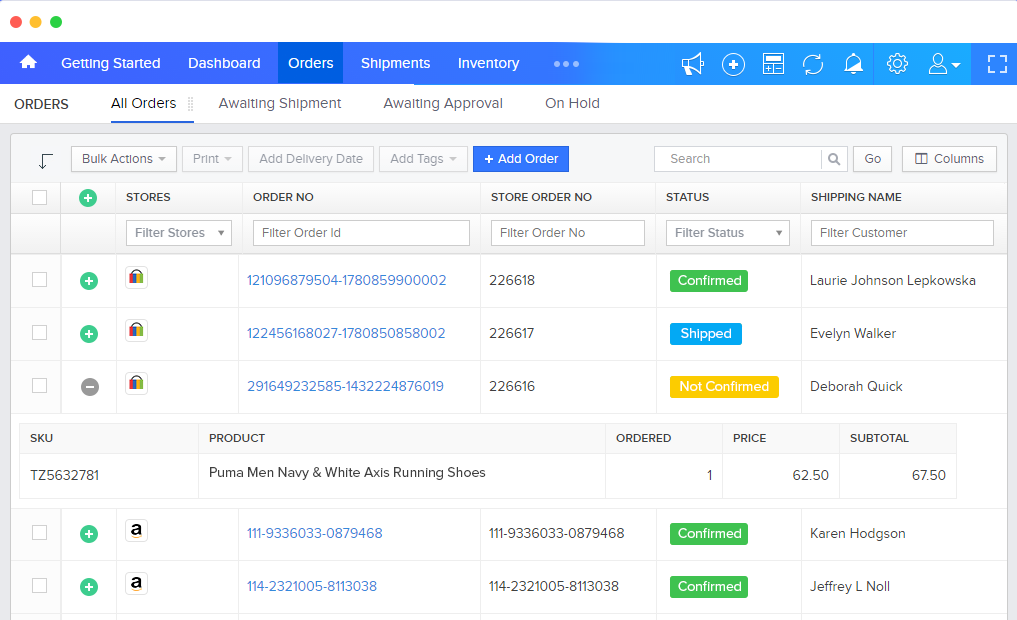Screen dimensions: 1017x620
Task: Open the calculator icon in top bar
Action: 773,64
